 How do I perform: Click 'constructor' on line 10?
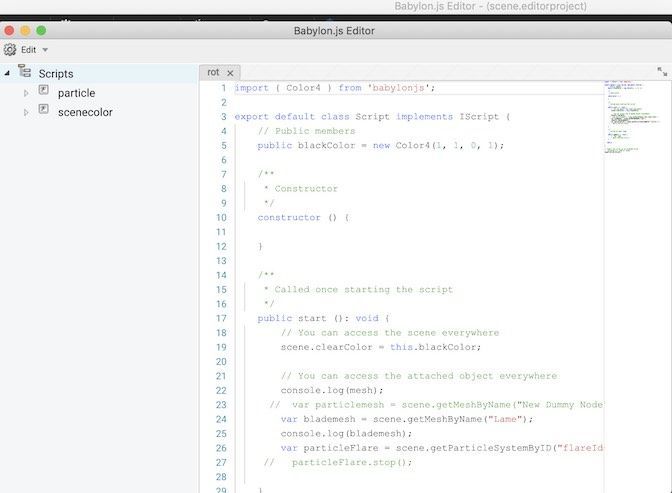pos(289,218)
